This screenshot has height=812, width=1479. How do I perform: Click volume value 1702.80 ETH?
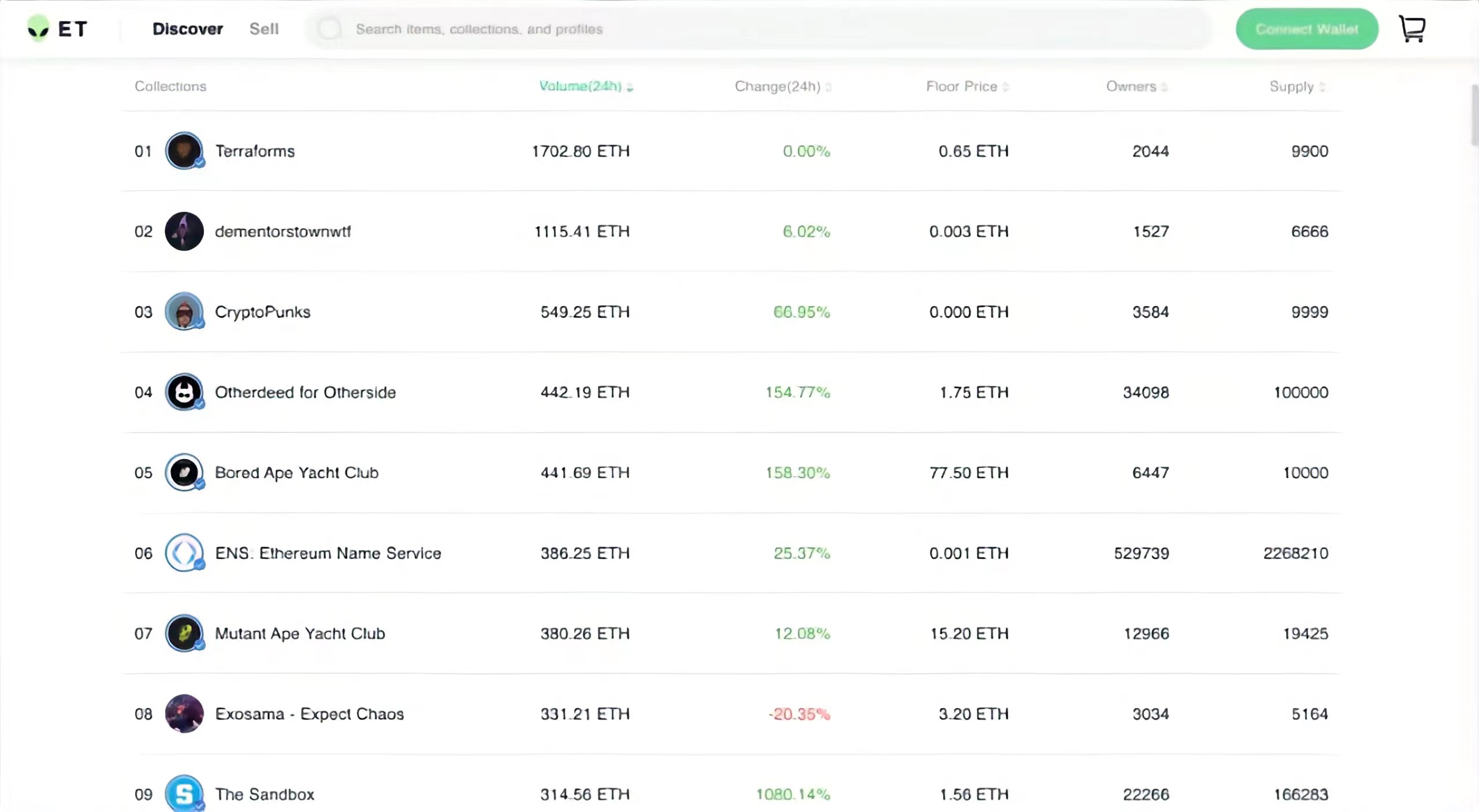pos(581,151)
